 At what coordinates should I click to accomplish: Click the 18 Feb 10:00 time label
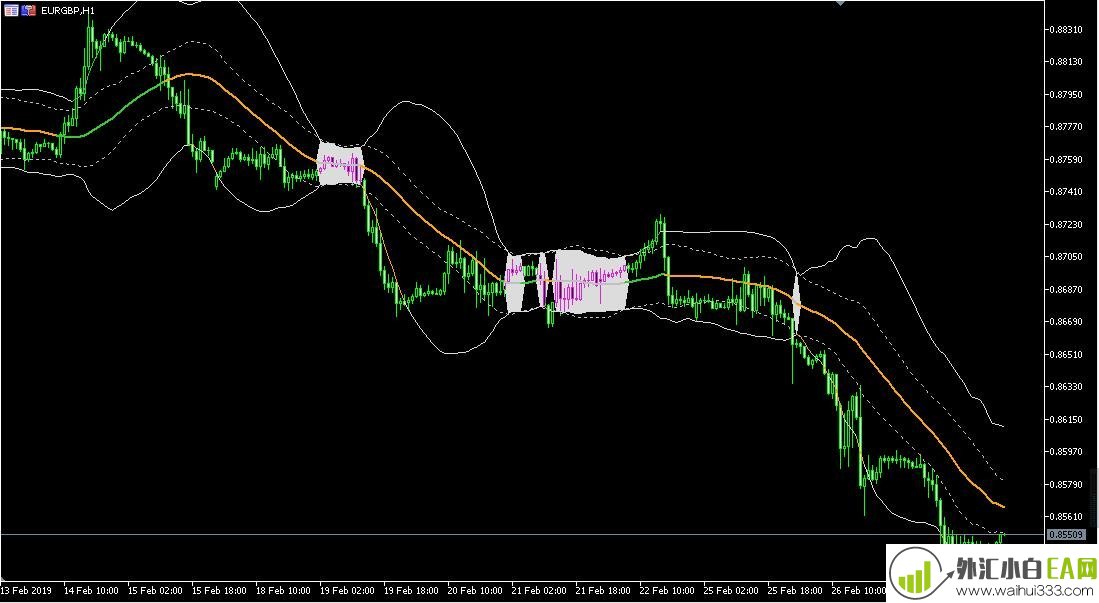[283, 590]
